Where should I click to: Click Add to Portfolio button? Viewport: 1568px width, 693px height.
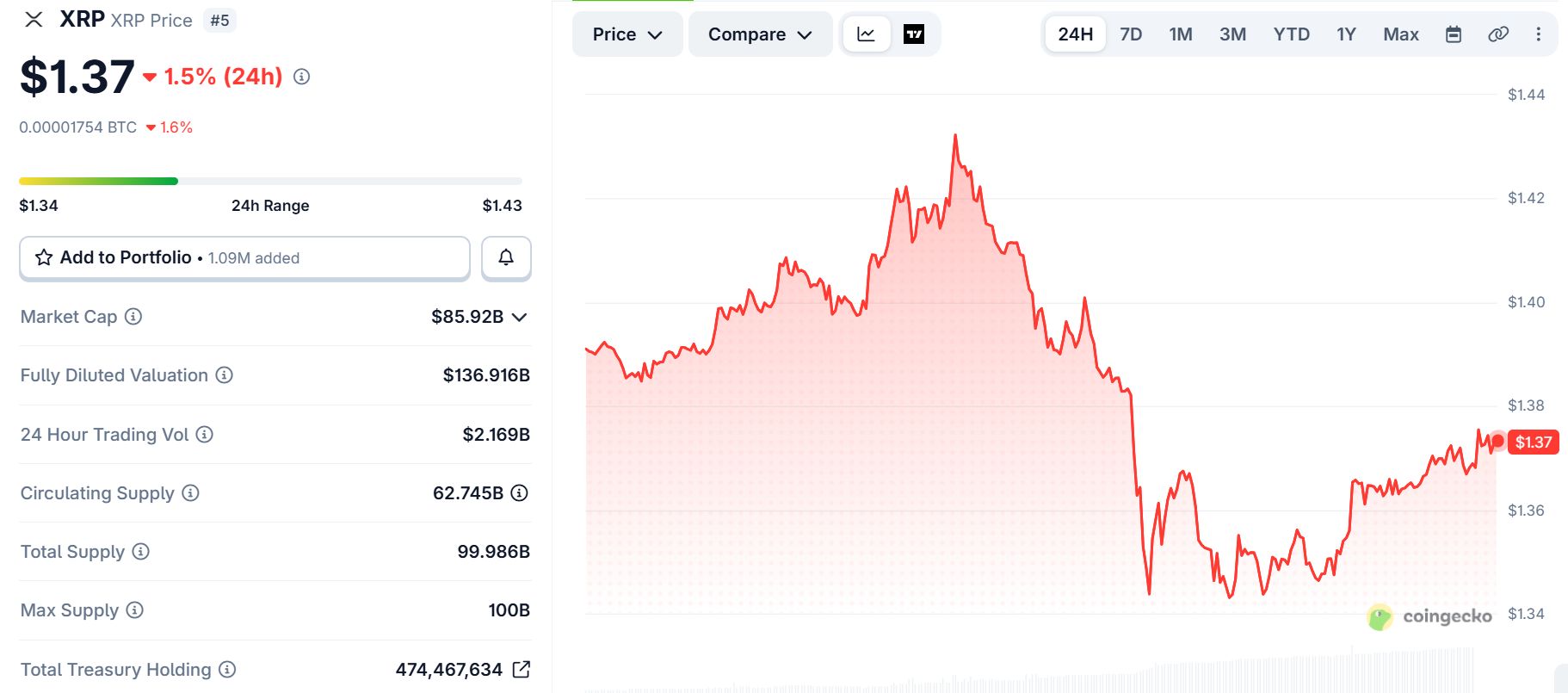[244, 257]
